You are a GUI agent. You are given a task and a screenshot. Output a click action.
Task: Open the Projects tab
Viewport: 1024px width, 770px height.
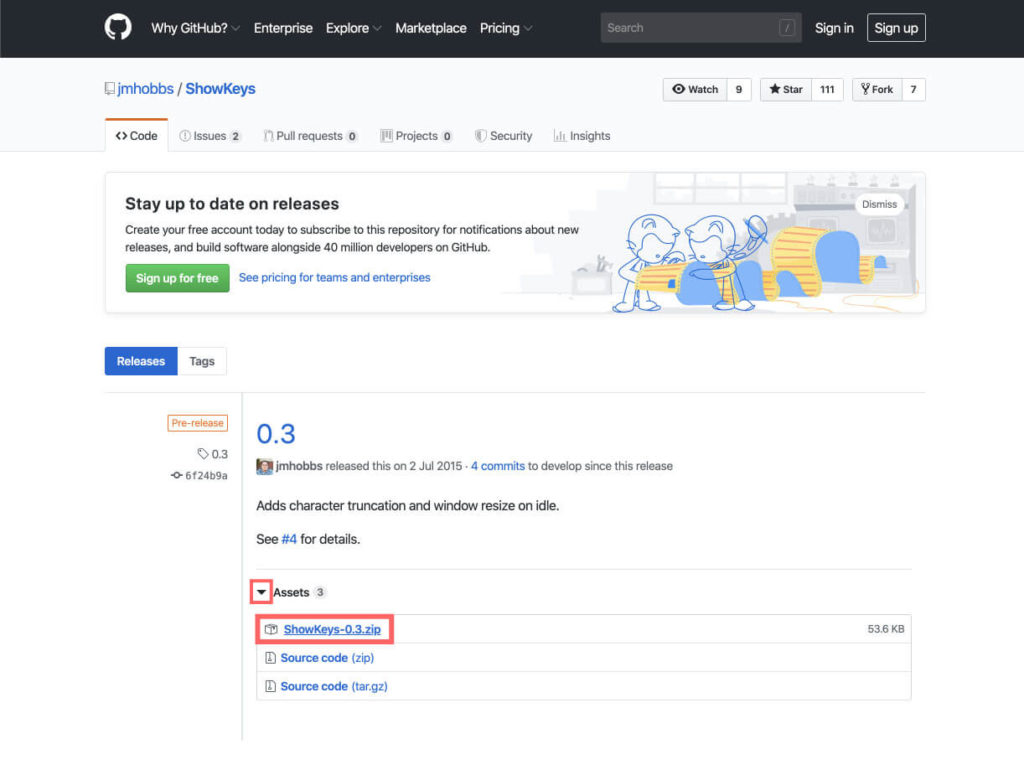[416, 136]
